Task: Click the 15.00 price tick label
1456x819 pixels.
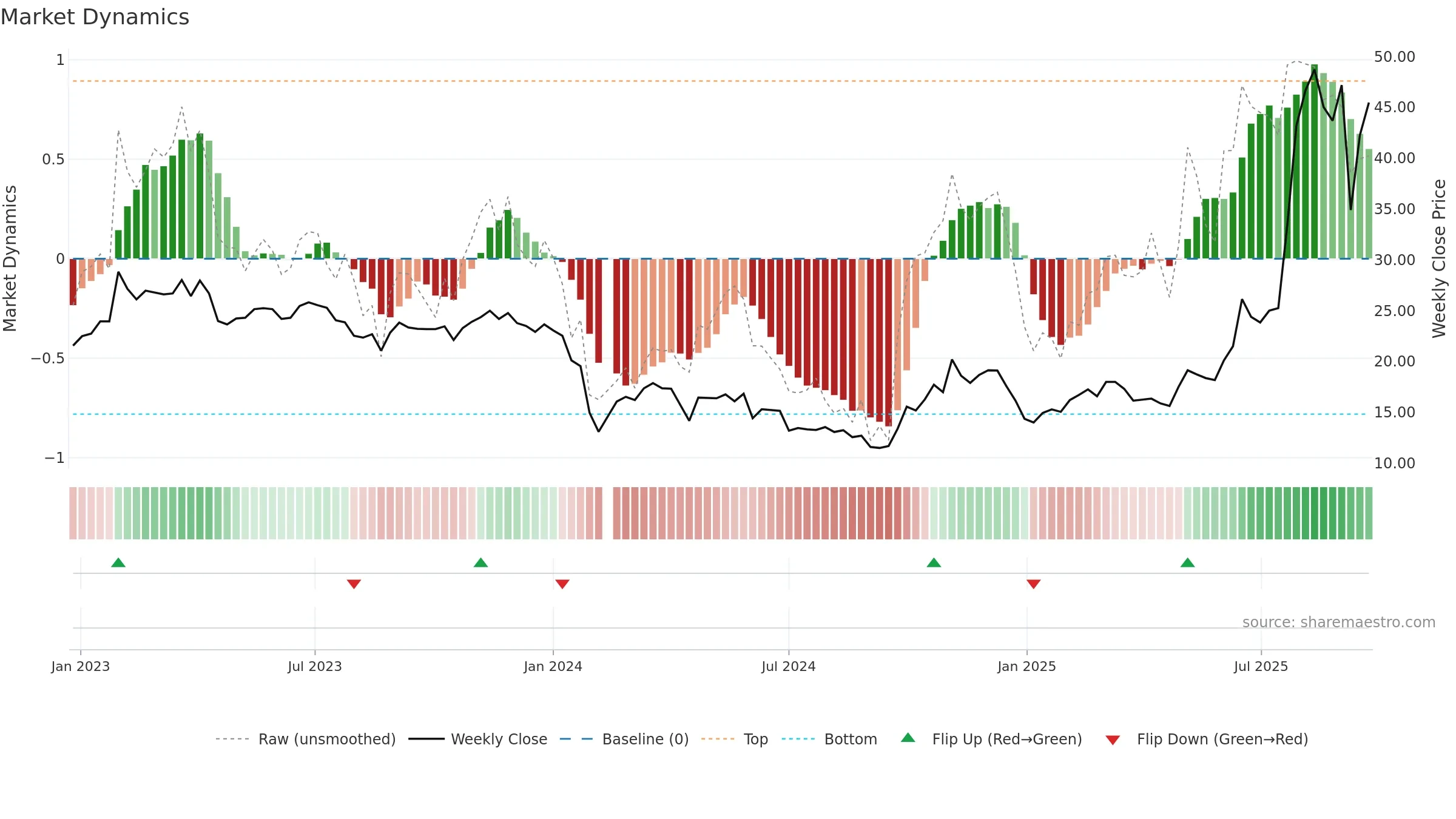Action: click(x=1395, y=412)
